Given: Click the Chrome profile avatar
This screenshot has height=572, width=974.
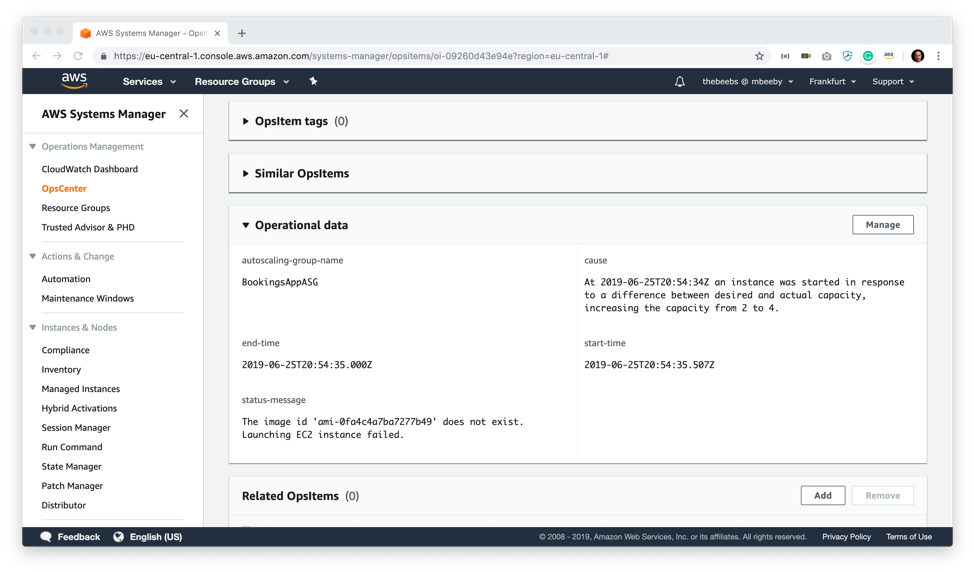Looking at the screenshot, I should coord(917,56).
